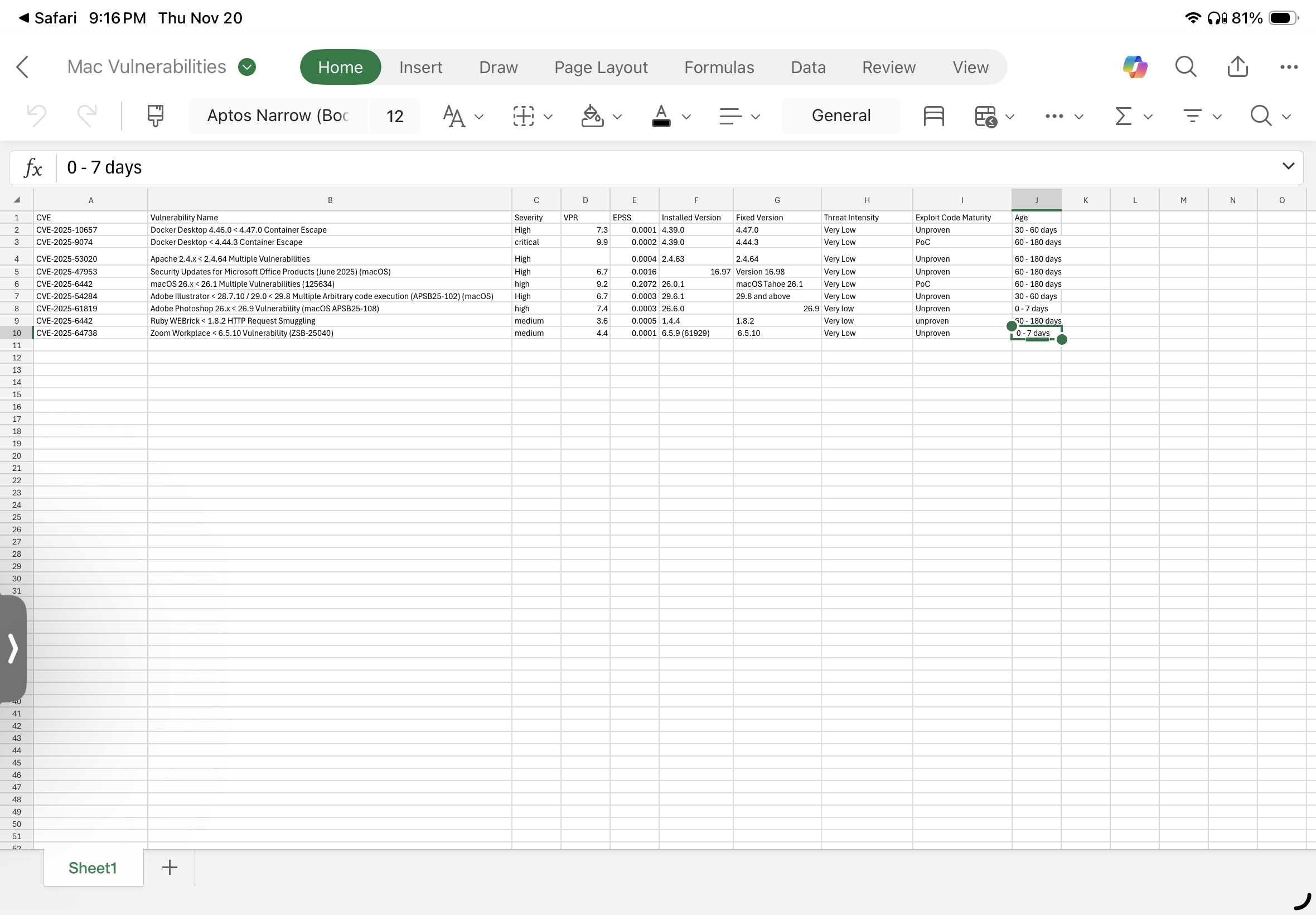Screen dimensions: 1316x915
Task: Toggle the saved status checkmark badge
Action: click(247, 67)
